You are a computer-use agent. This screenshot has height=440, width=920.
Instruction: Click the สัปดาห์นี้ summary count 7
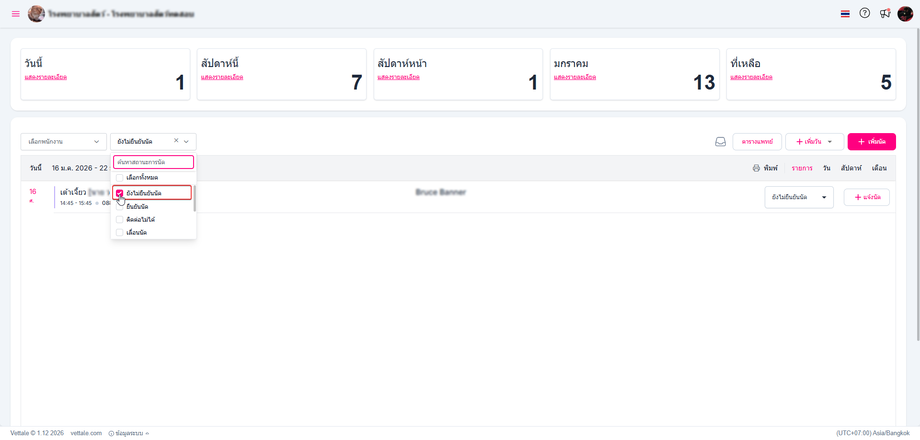[357, 83]
